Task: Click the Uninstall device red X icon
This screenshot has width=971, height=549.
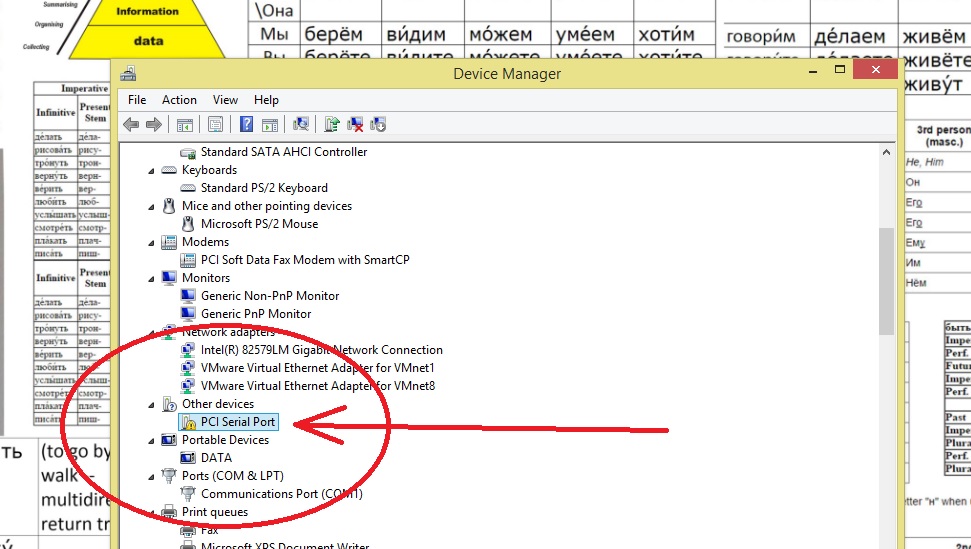Action: point(355,125)
